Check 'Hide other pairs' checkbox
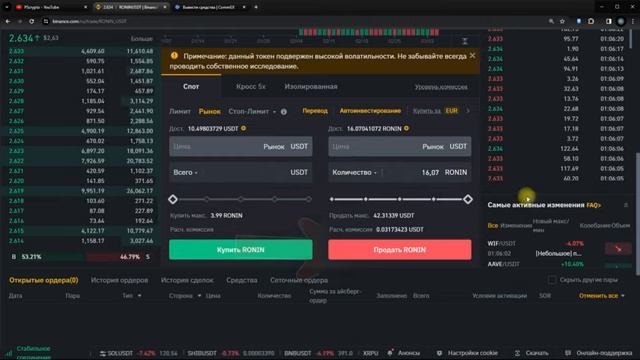Viewport: 640px width, 360px height. pos(552,280)
